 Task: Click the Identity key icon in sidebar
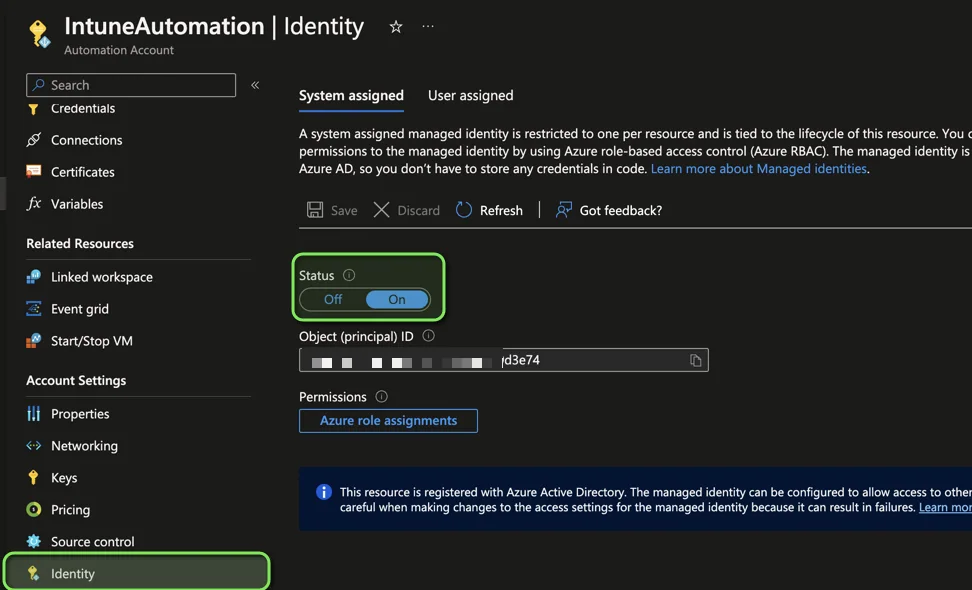33,573
